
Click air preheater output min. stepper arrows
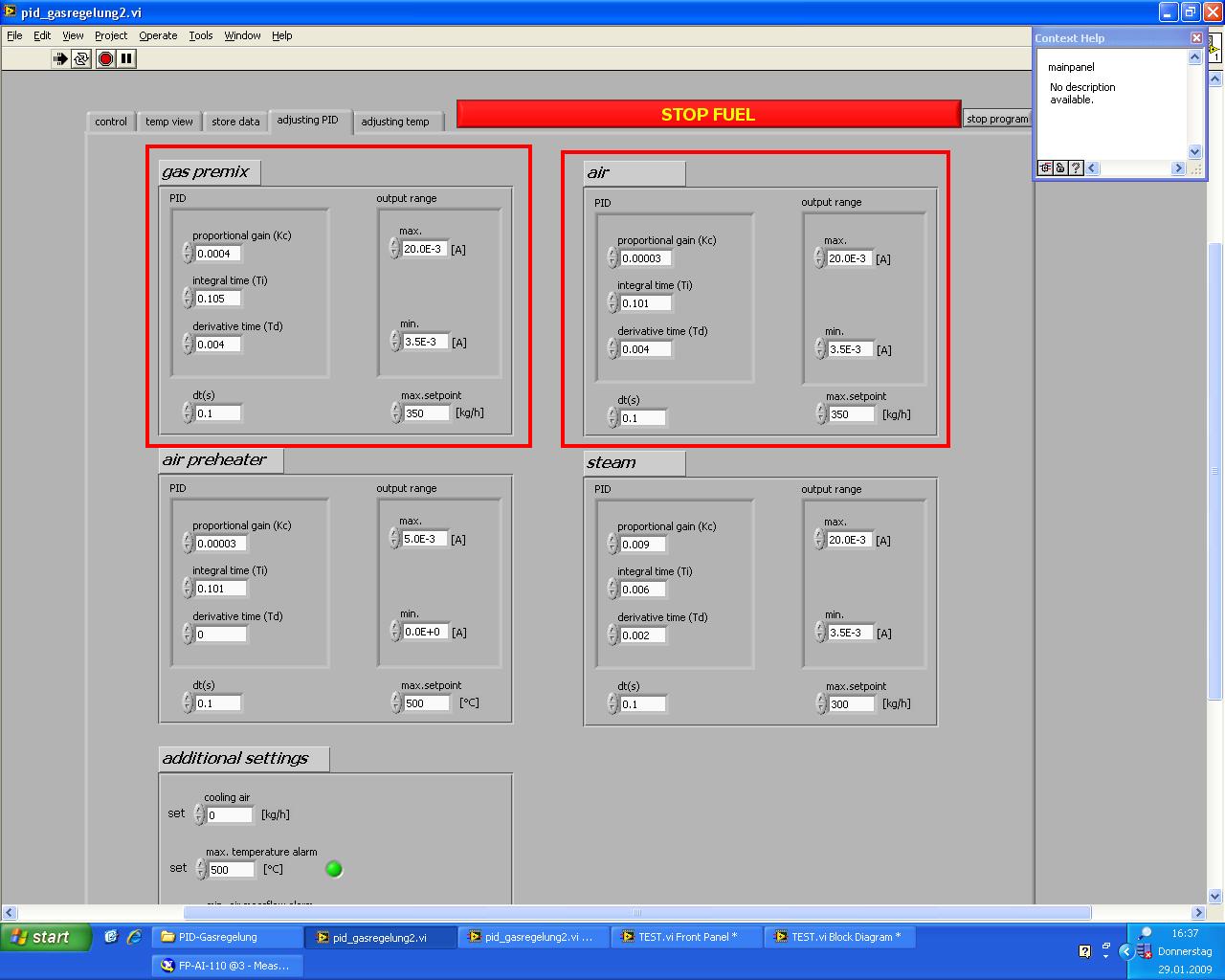[x=394, y=631]
